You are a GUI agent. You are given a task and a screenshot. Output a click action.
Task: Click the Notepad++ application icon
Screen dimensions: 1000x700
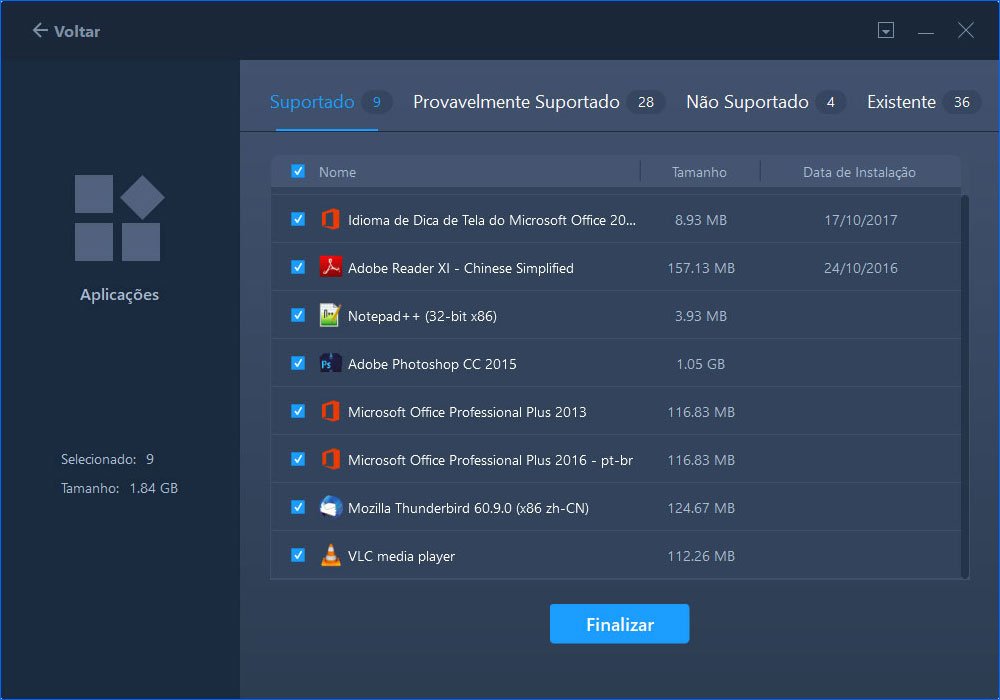[x=330, y=315]
